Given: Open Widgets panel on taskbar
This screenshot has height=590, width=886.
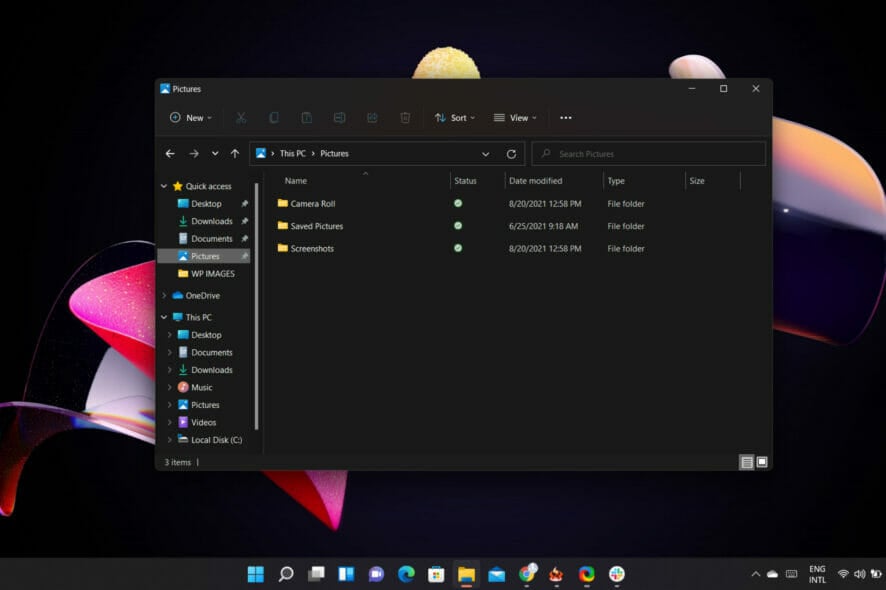Looking at the screenshot, I should (346, 574).
